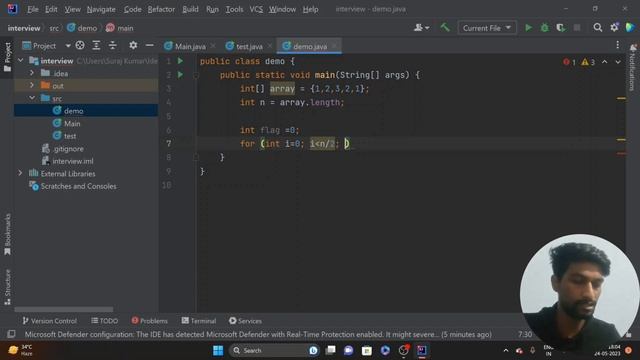The width and height of the screenshot is (640, 360).
Task: Open the Build menu
Action: pyautogui.click(x=190, y=9)
